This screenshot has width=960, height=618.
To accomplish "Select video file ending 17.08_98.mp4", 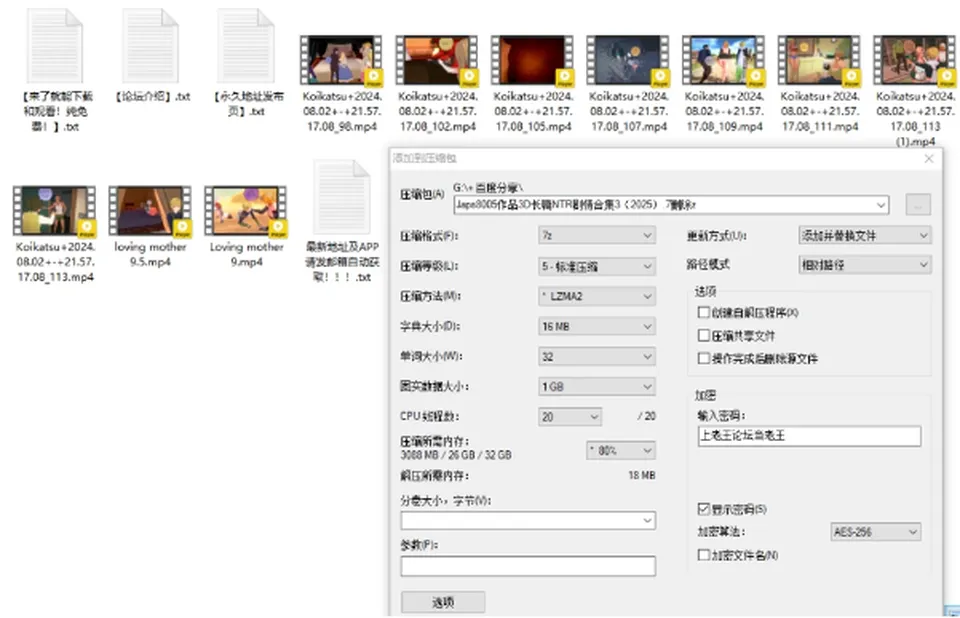I will click(341, 60).
